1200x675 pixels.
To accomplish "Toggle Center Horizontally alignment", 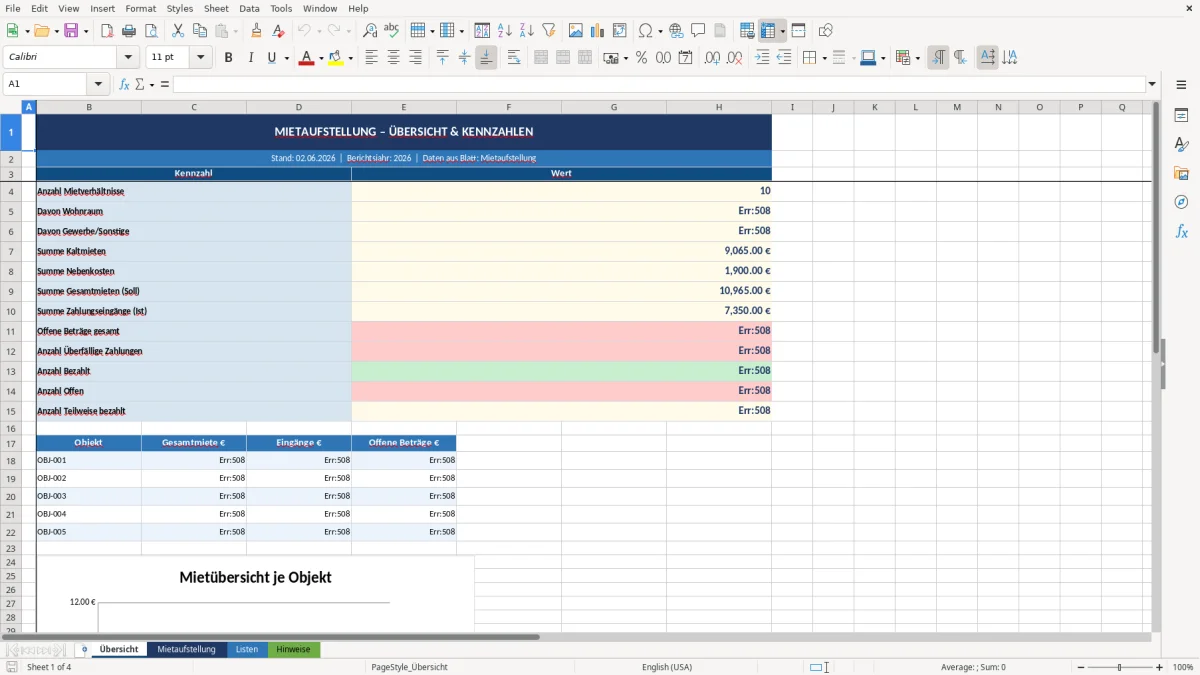I will pyautogui.click(x=393, y=58).
